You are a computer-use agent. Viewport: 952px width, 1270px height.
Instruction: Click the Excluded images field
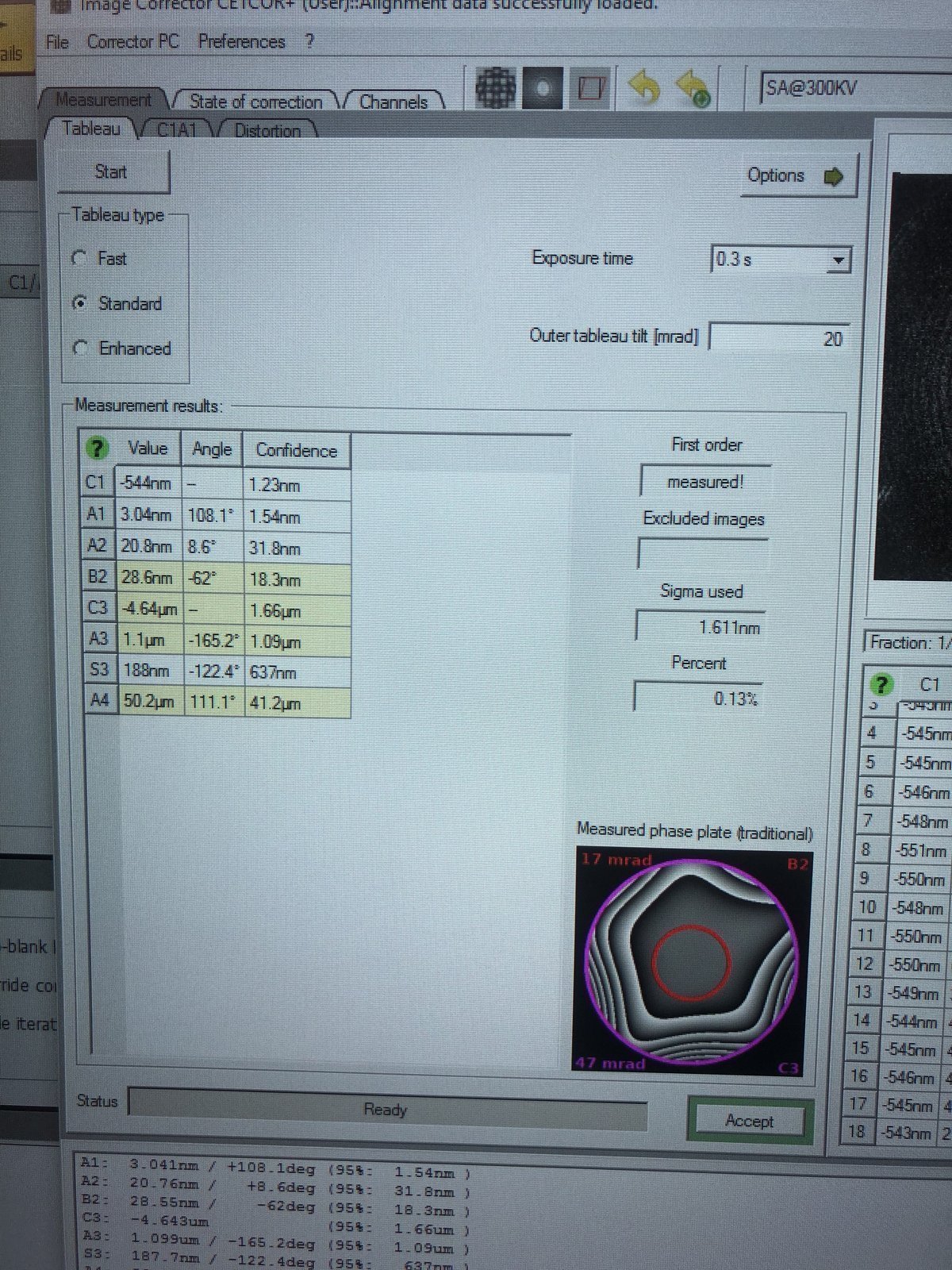(x=703, y=553)
